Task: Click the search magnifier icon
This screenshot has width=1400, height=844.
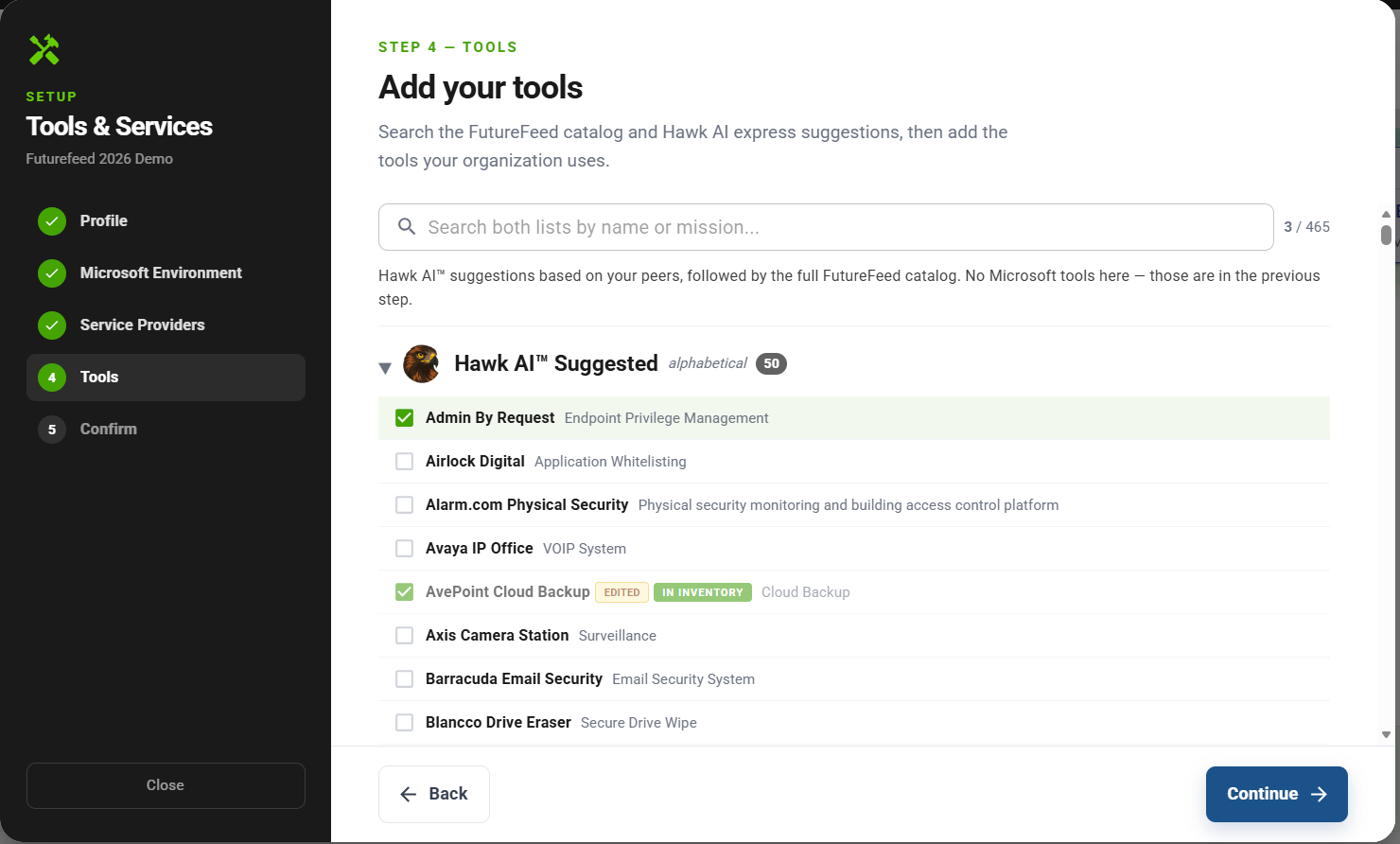Action: coord(407,227)
